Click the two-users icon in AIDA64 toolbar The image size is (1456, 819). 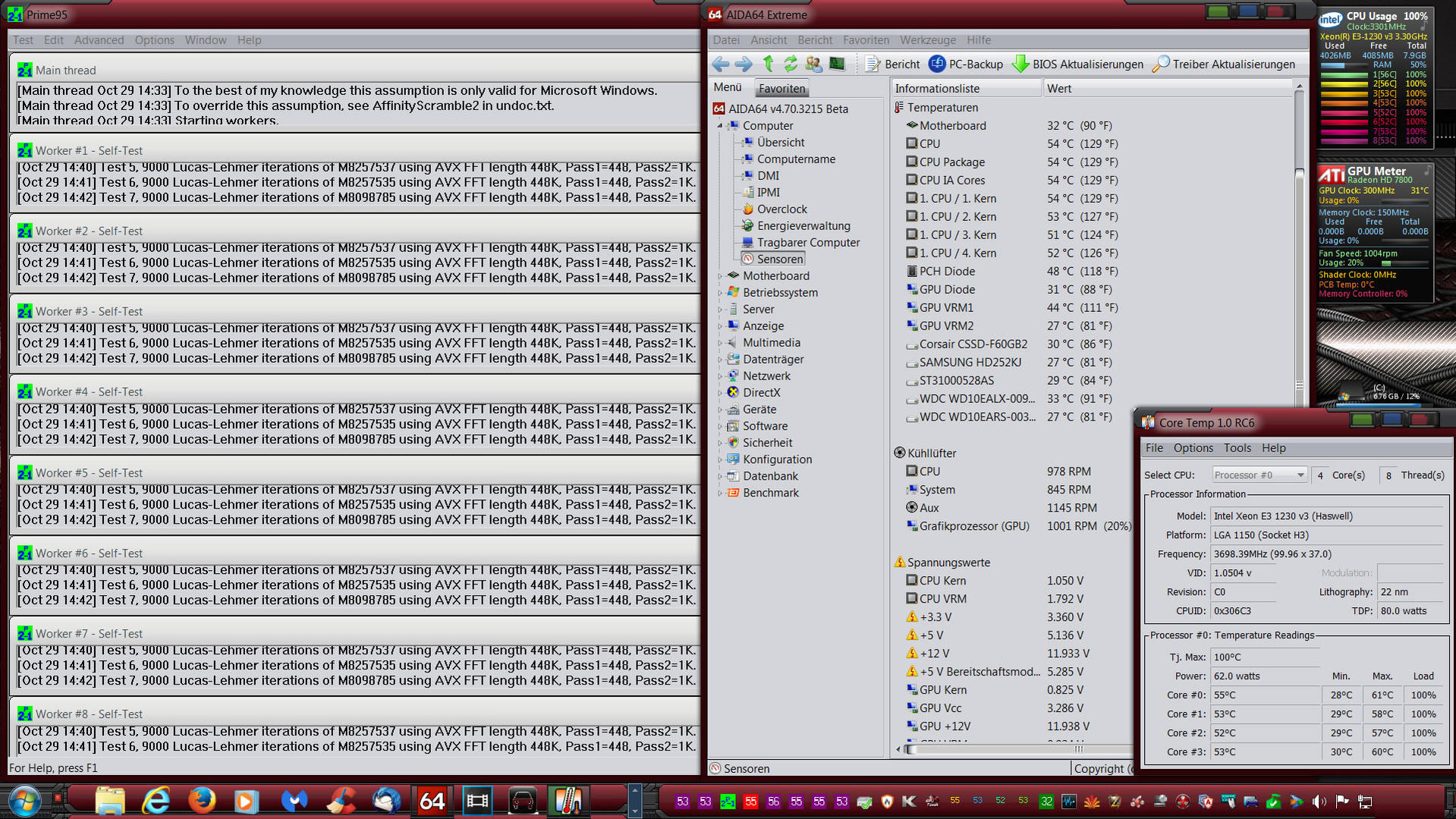[x=813, y=65]
